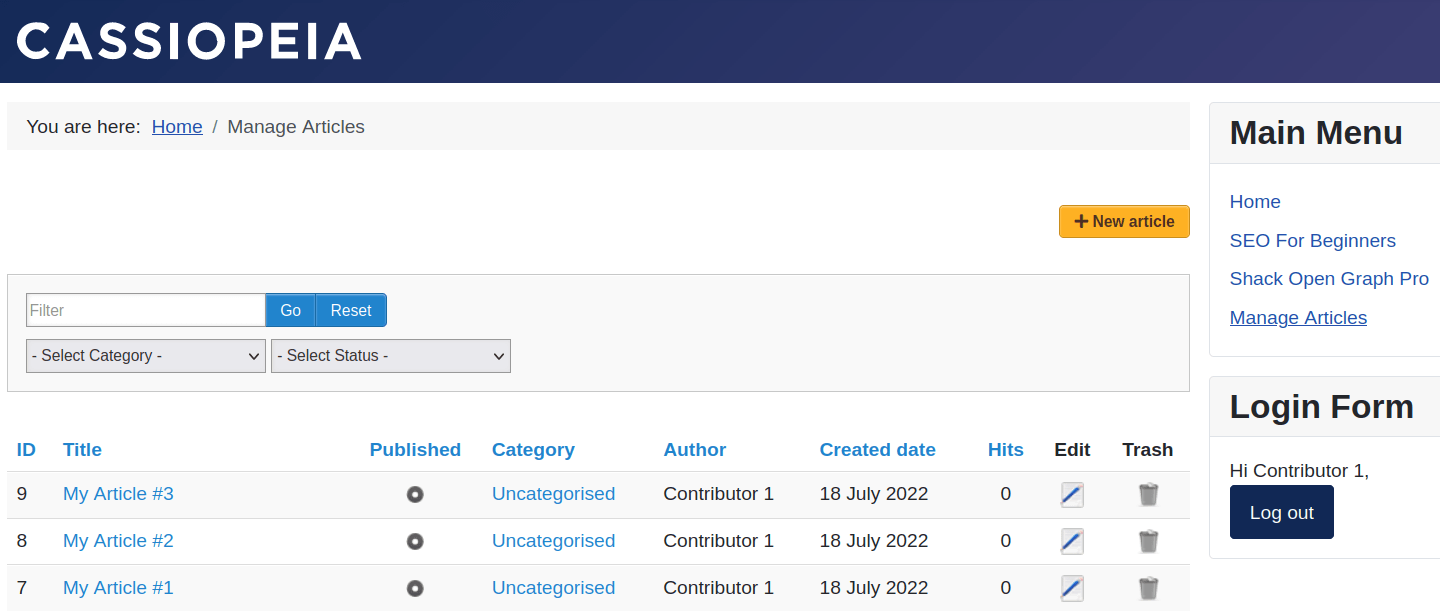The image size is (1440, 614).
Task: Click the 18 July 2022 date for My Article #2
Action: point(874,541)
